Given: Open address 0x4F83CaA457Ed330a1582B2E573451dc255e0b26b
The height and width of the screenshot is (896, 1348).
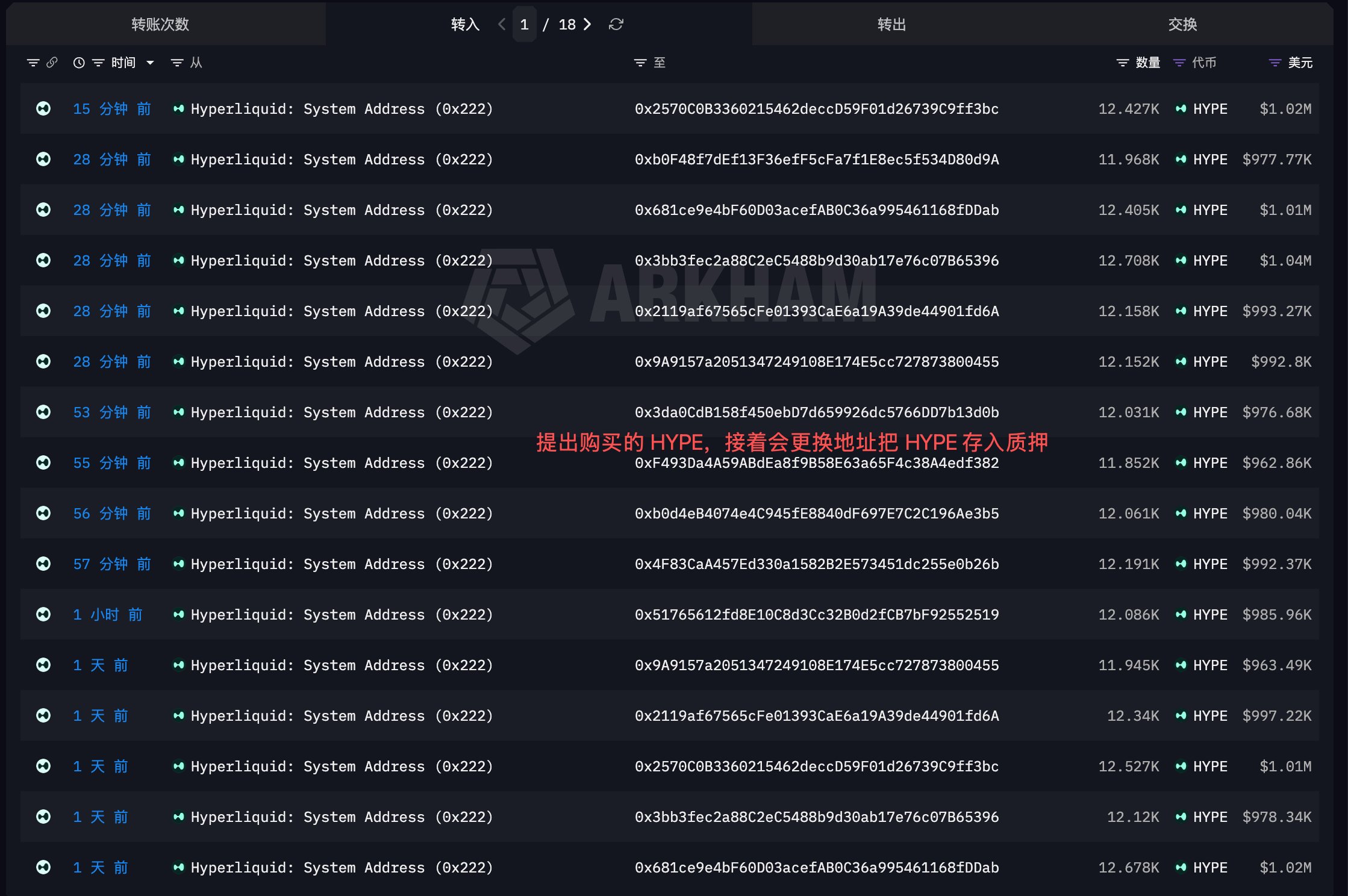Looking at the screenshot, I should click(x=817, y=564).
